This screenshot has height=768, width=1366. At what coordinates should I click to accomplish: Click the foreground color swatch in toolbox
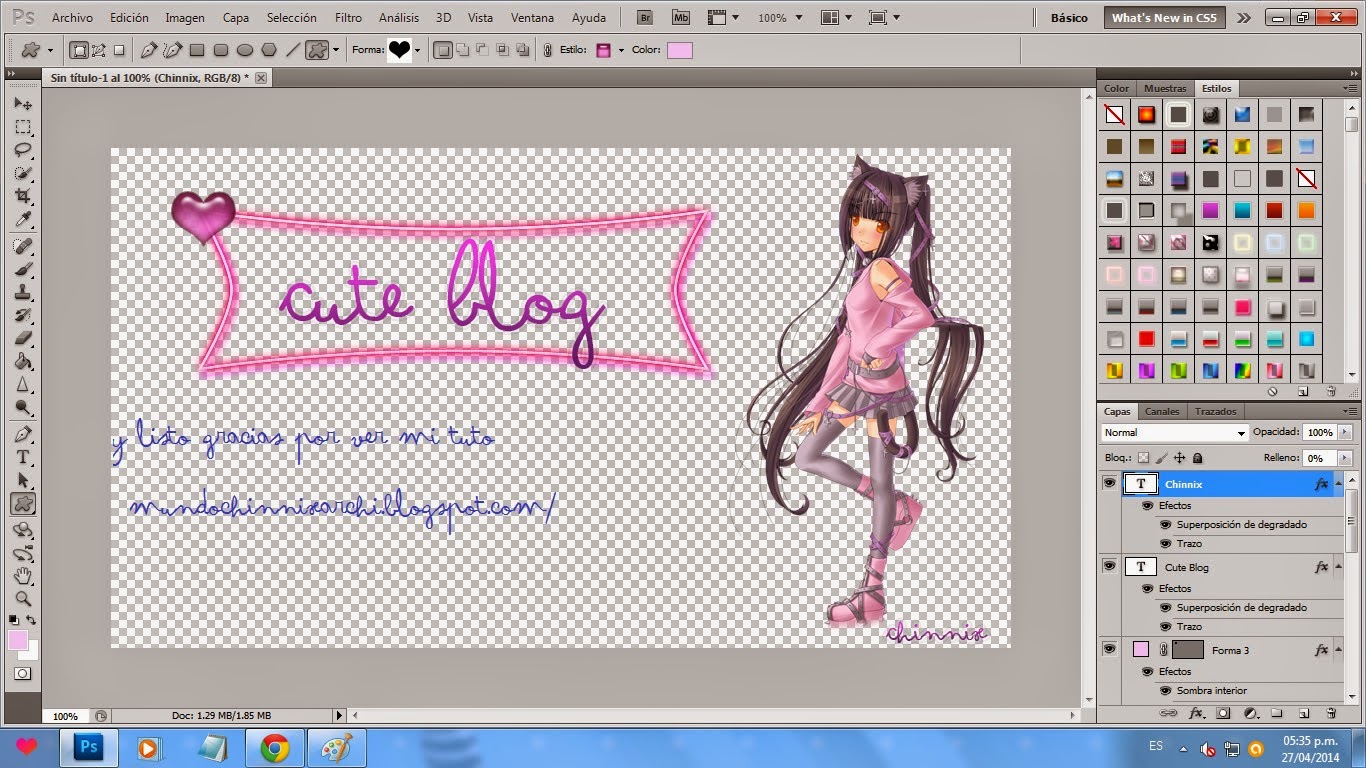(18, 640)
